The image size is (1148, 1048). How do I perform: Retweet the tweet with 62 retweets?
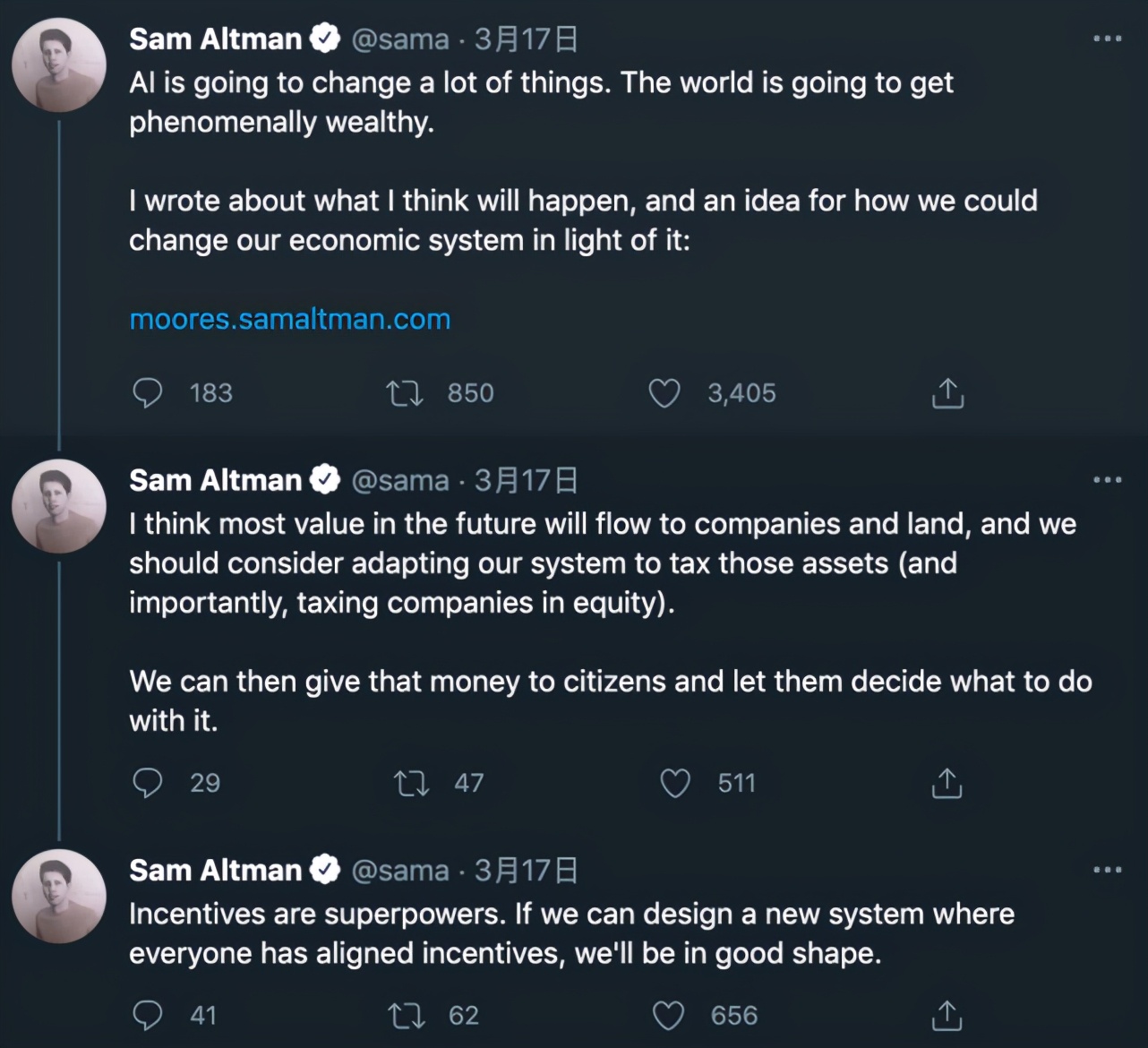[405, 1016]
